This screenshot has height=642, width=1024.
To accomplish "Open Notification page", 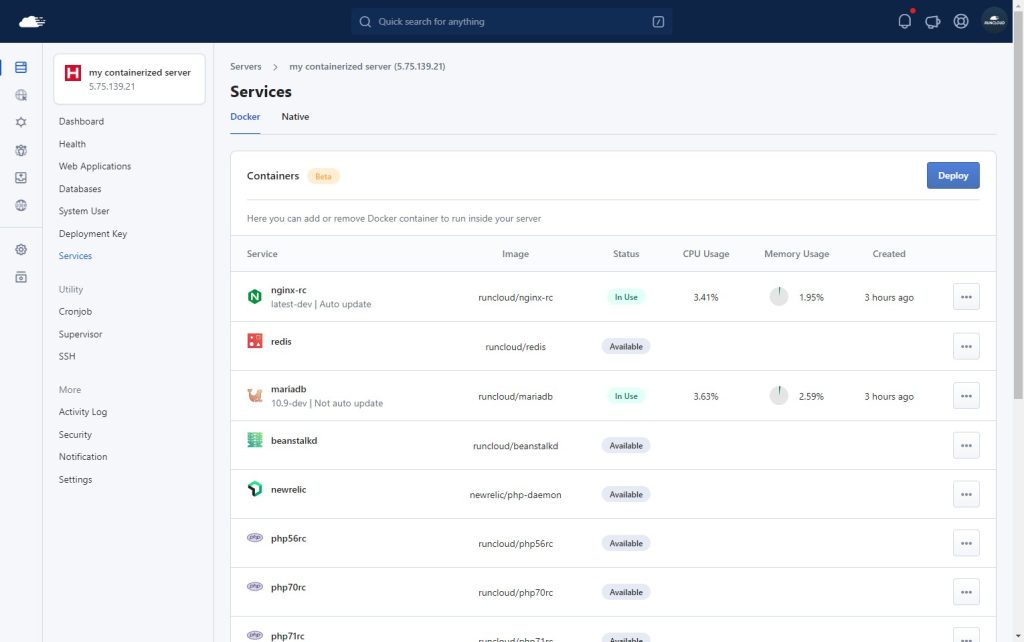I will [83, 457].
